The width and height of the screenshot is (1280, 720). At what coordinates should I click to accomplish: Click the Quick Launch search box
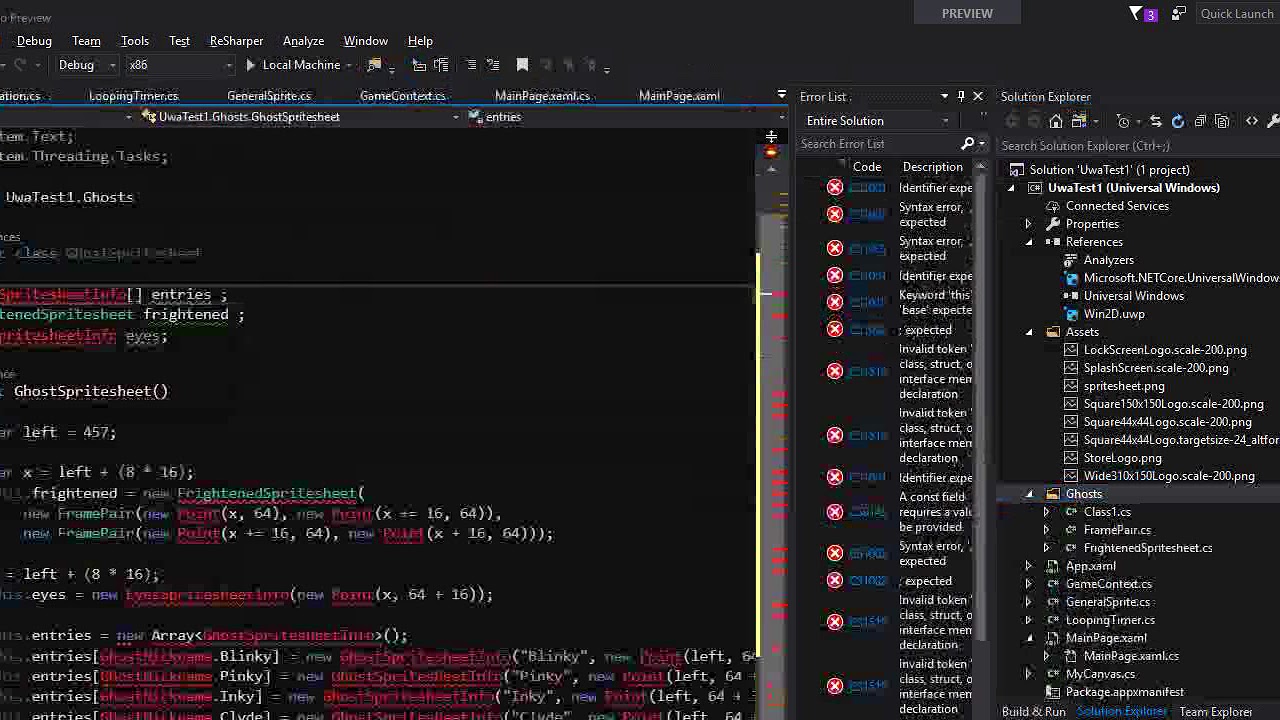[1237, 14]
